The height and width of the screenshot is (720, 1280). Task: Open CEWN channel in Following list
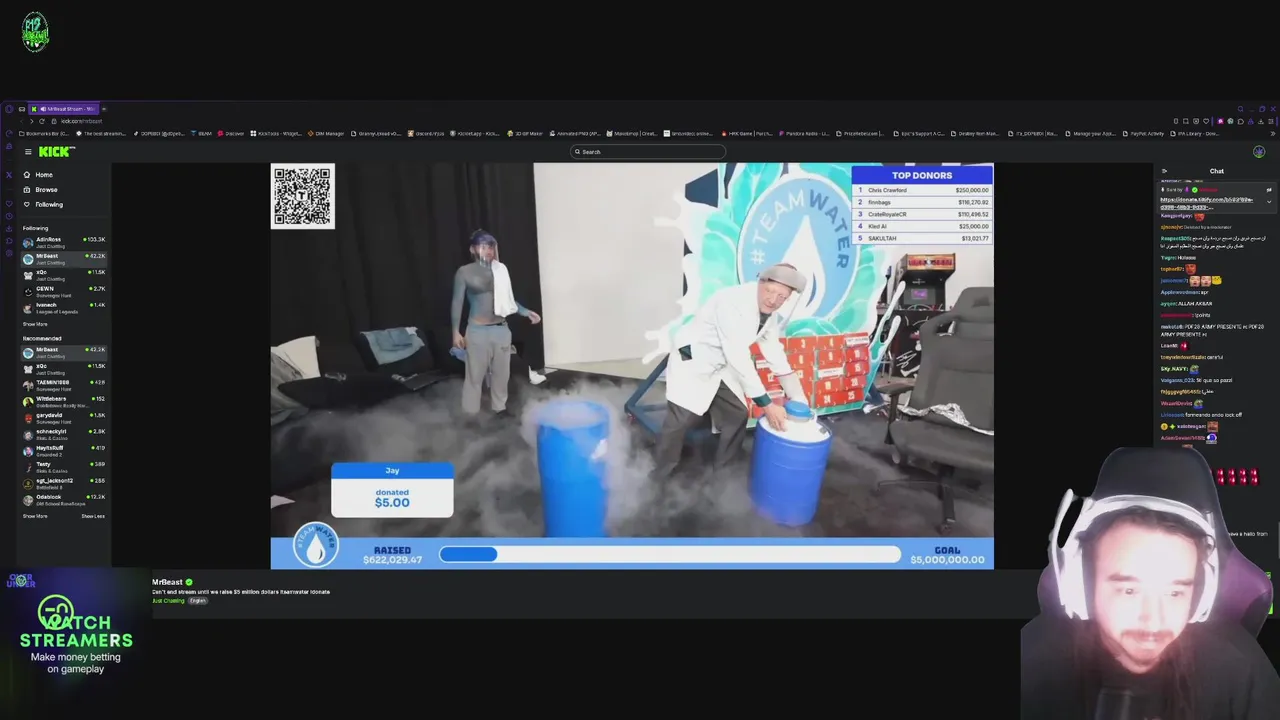[x=64, y=291]
